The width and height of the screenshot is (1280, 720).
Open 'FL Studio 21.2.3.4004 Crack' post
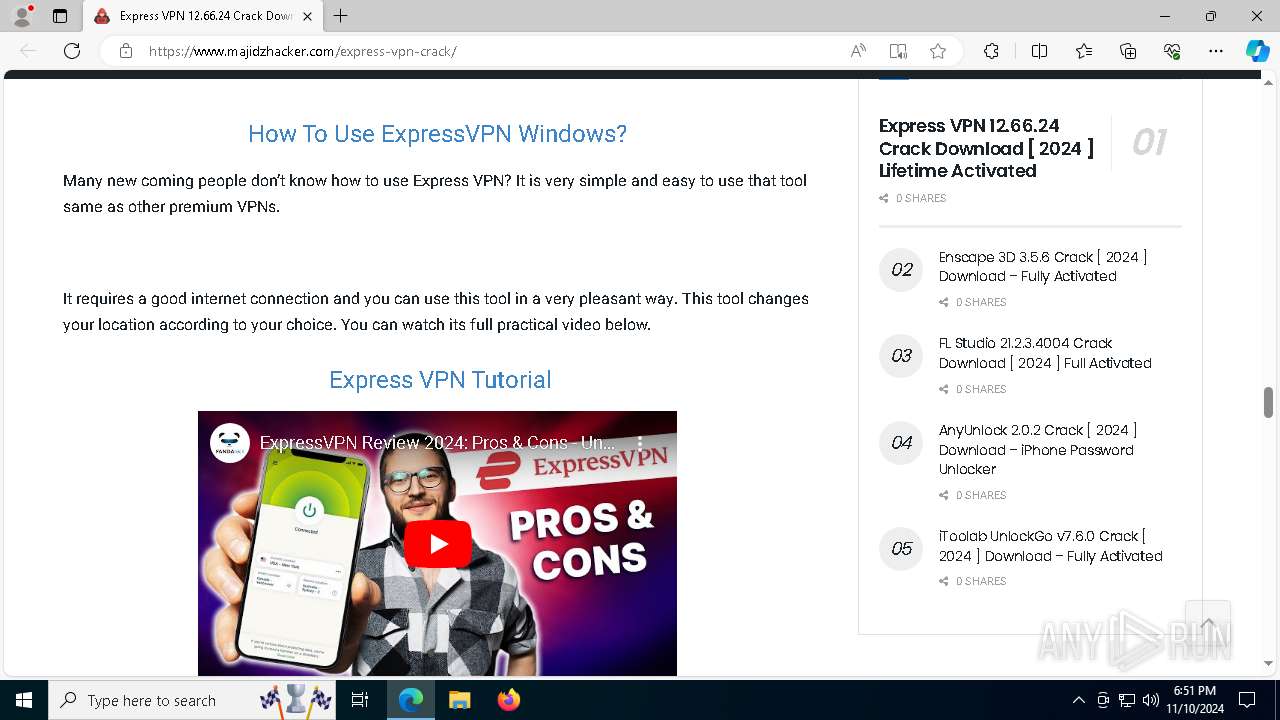pyautogui.click(x=1045, y=353)
